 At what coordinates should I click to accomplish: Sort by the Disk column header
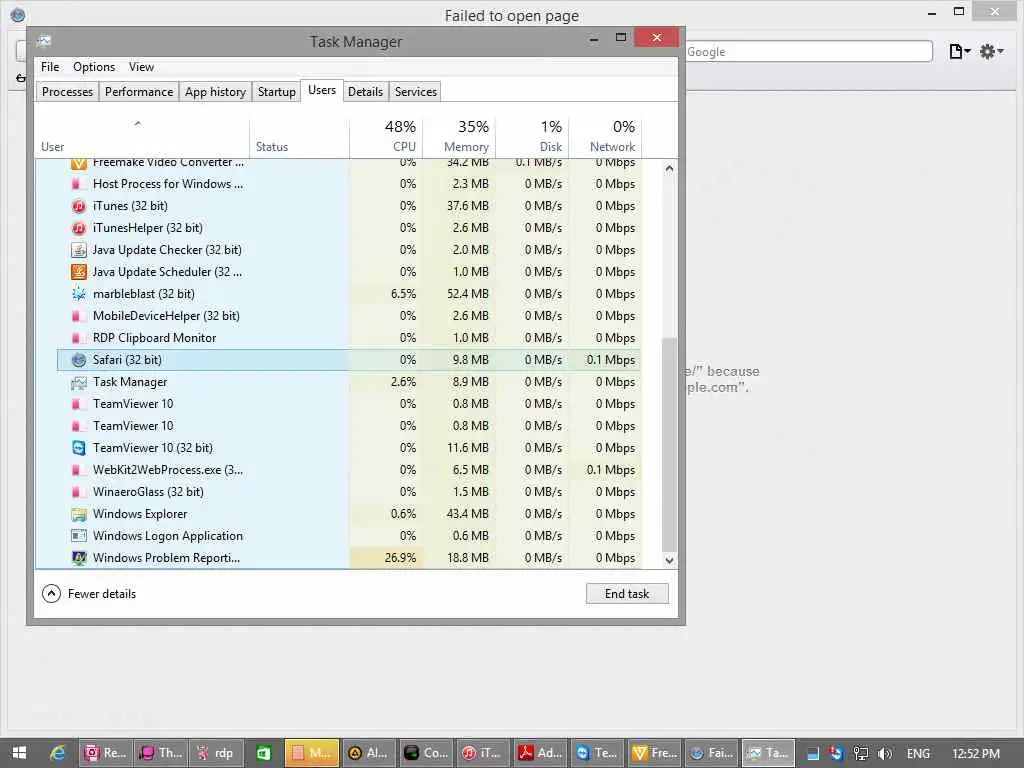point(532,136)
